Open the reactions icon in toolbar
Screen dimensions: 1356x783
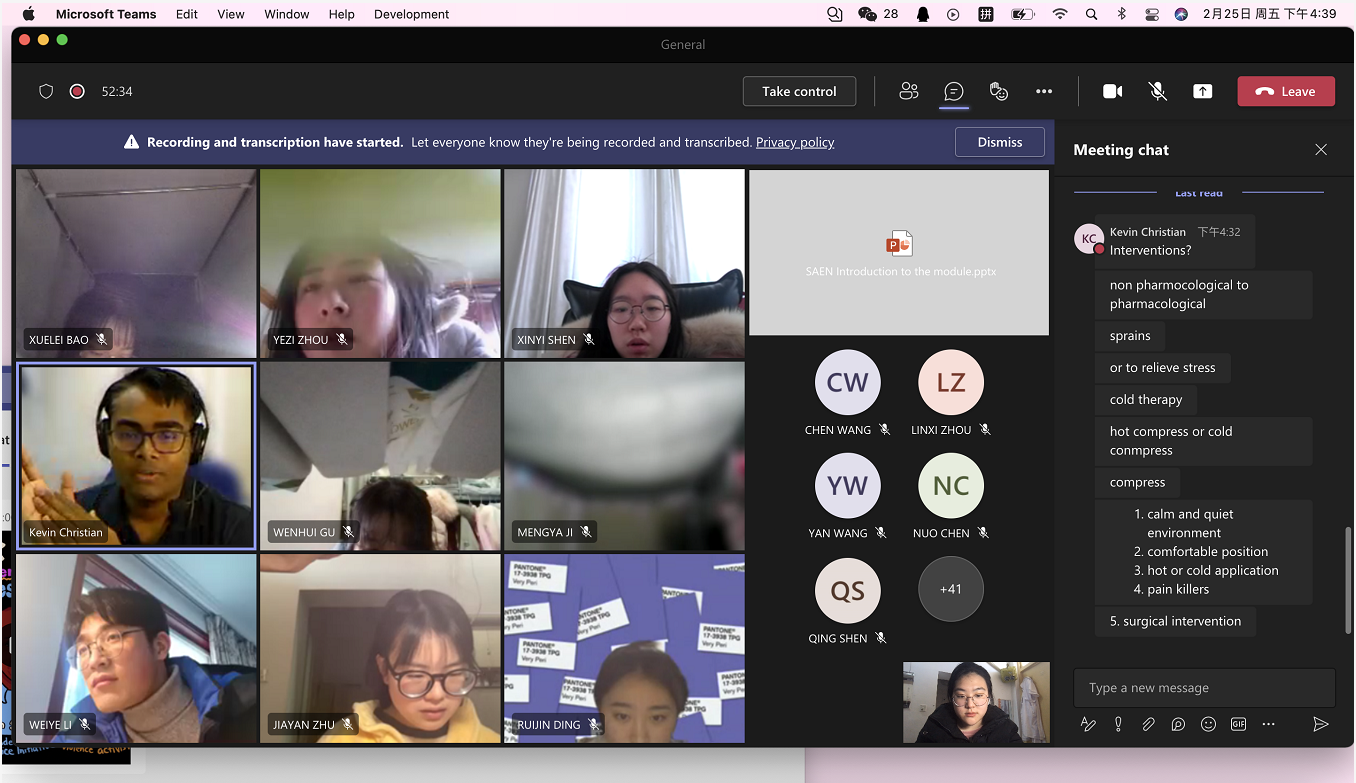coord(998,91)
